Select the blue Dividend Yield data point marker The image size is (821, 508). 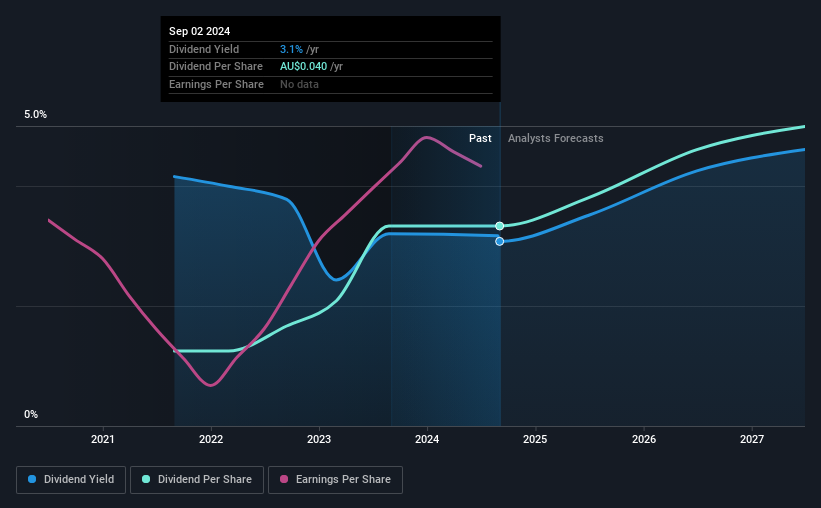pyautogui.click(x=500, y=241)
